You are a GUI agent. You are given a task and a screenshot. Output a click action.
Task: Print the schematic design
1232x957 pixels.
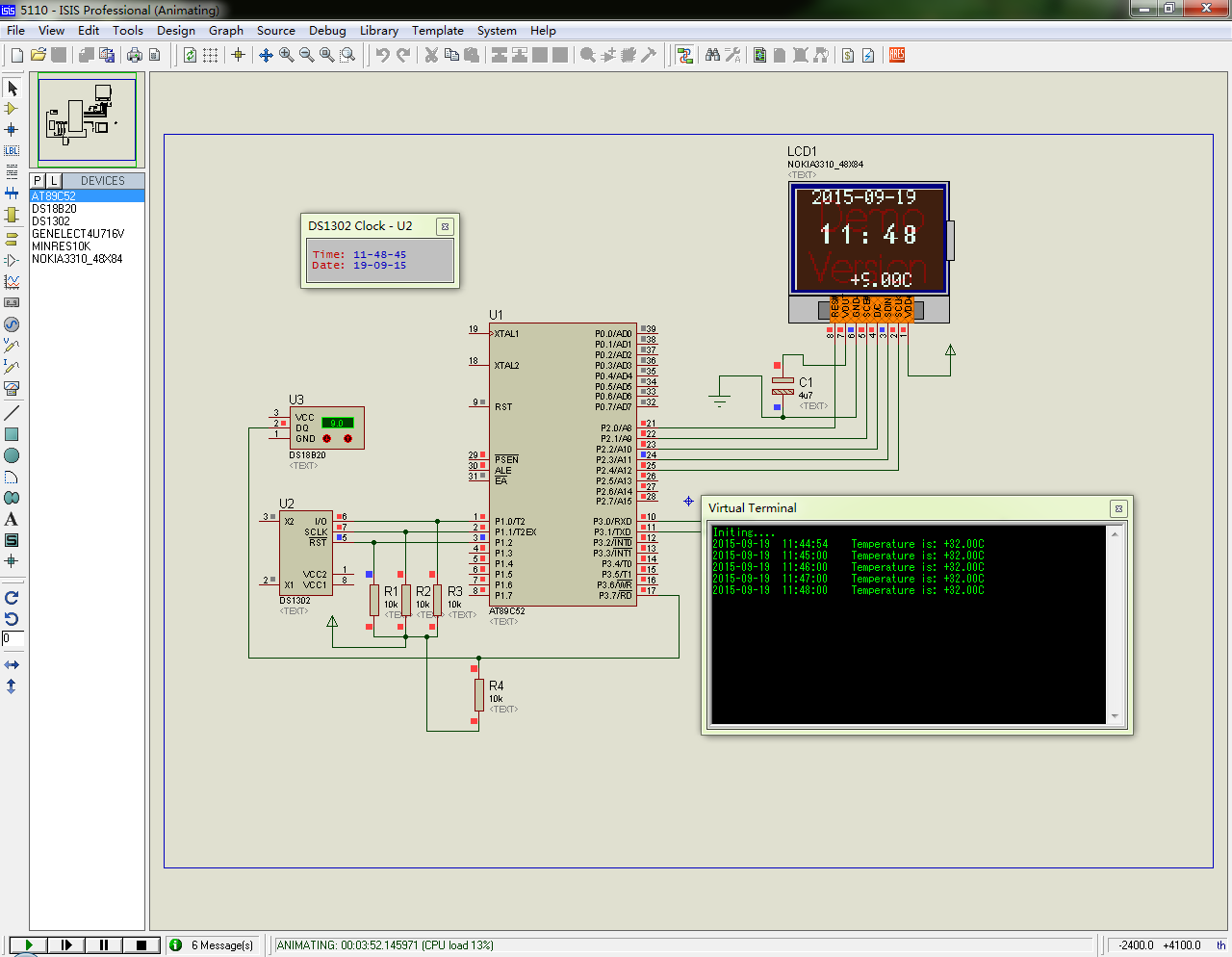click(135, 55)
